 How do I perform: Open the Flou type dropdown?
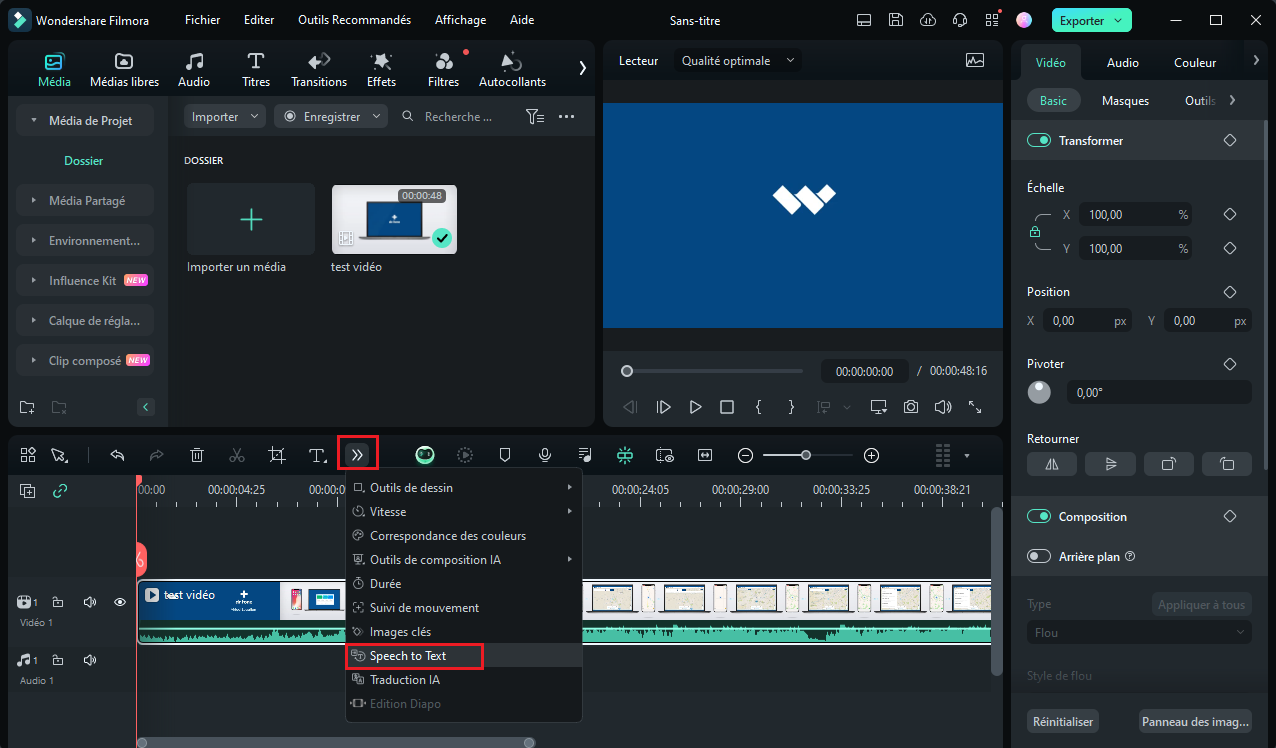[x=1139, y=633]
